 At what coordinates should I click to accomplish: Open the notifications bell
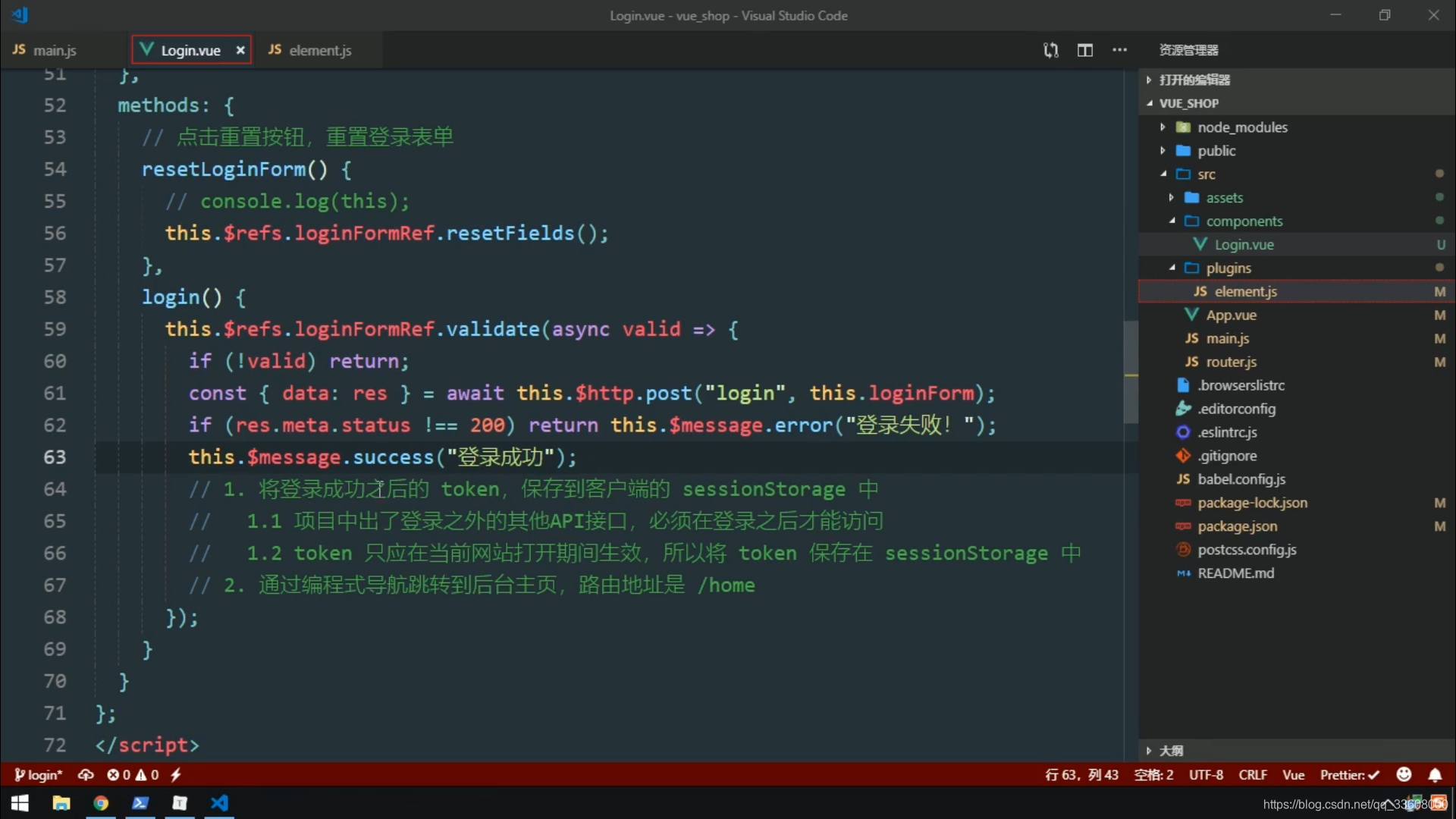(1435, 775)
